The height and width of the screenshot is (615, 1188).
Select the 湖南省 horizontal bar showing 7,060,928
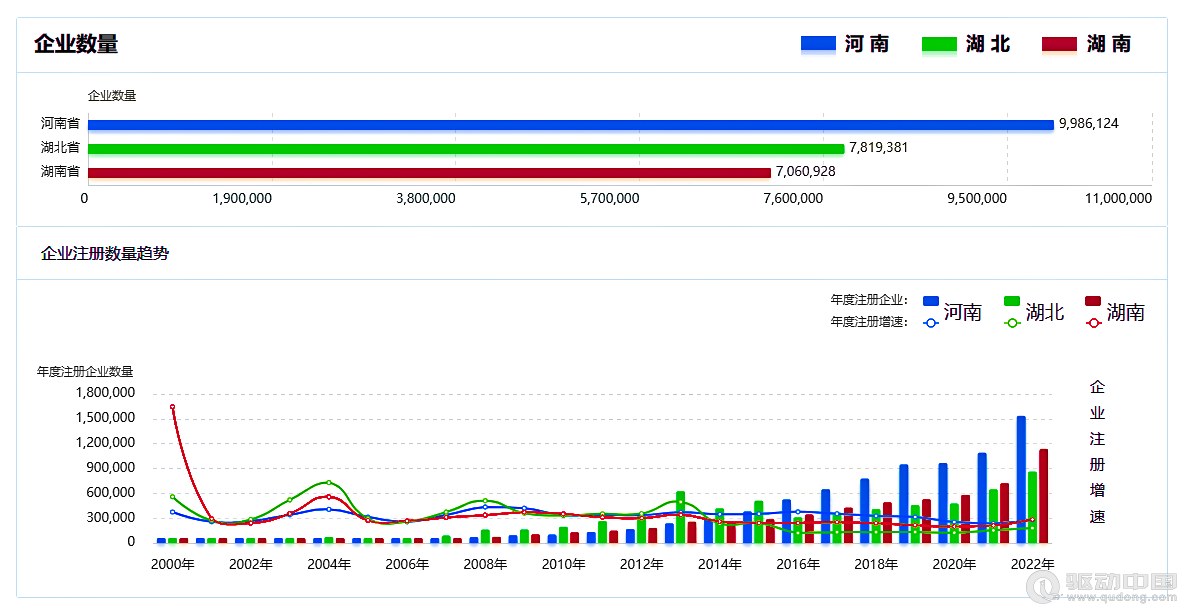tap(429, 173)
